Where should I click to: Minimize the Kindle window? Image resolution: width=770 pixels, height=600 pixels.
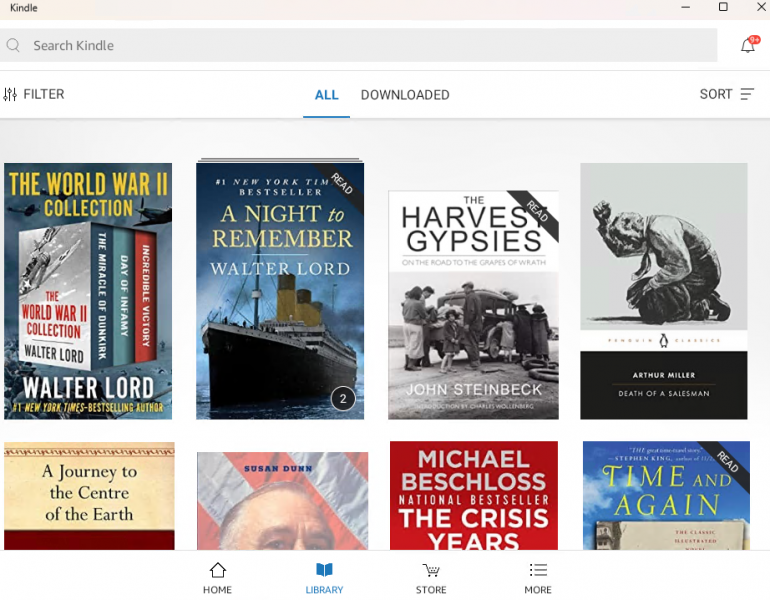(x=686, y=7)
